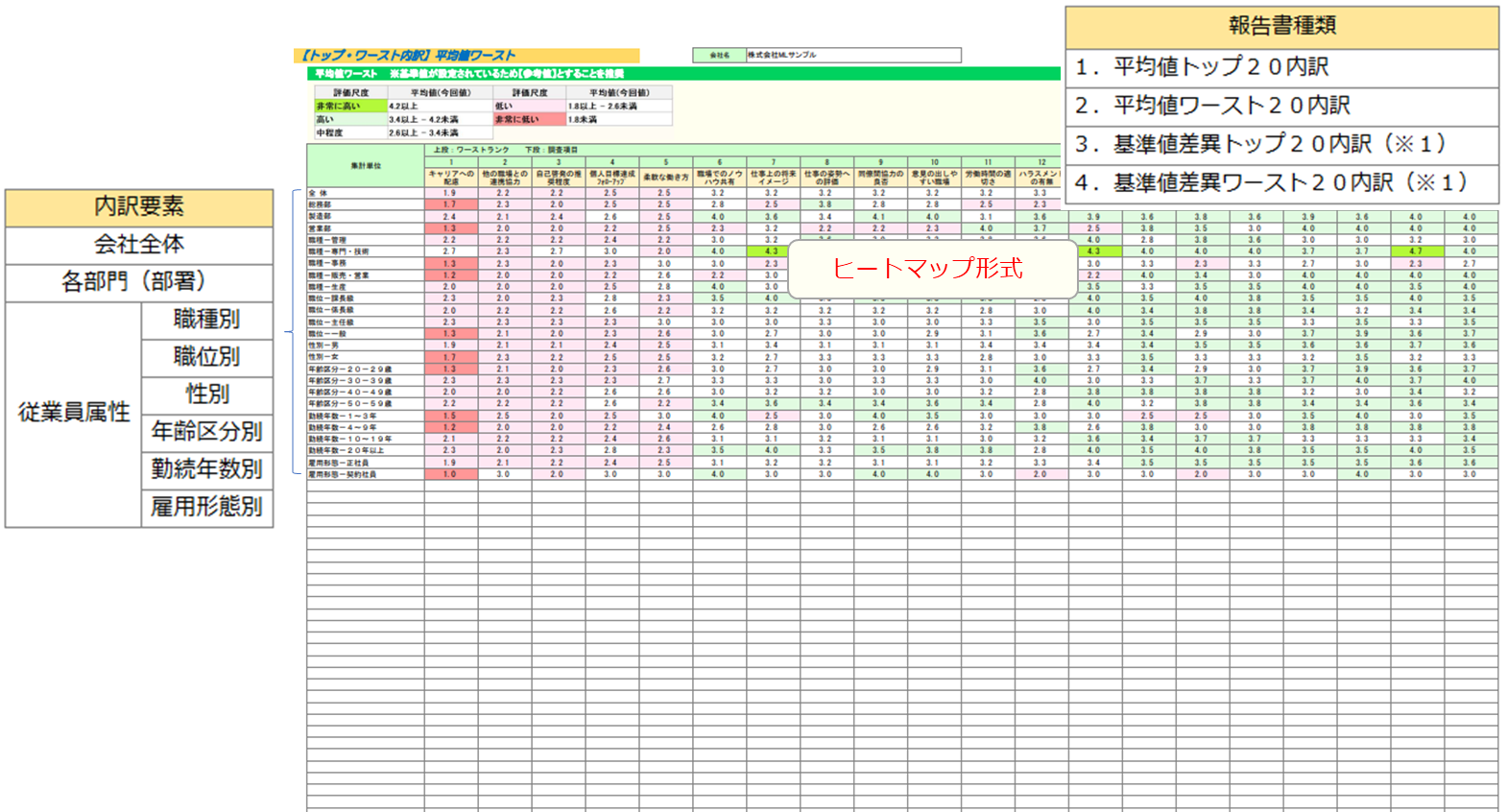Image resolution: width=1507 pixels, height=812 pixels.
Task: Click the 柔軟な働き方 column header
Action: [665, 178]
